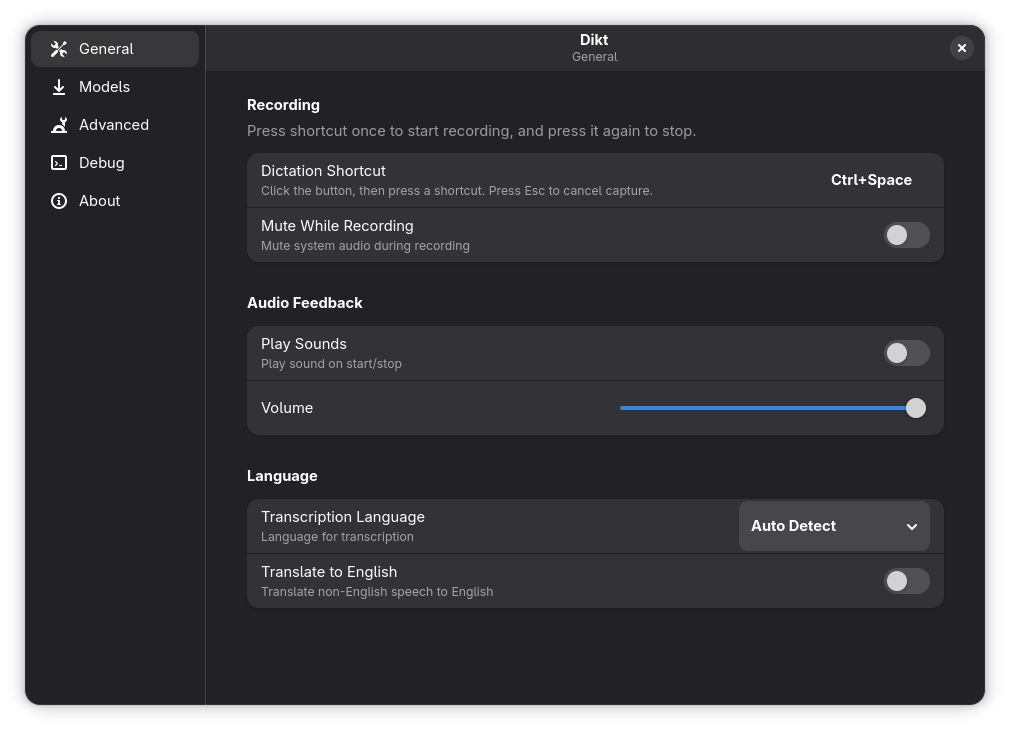Switch to the Models page label

tap(104, 87)
